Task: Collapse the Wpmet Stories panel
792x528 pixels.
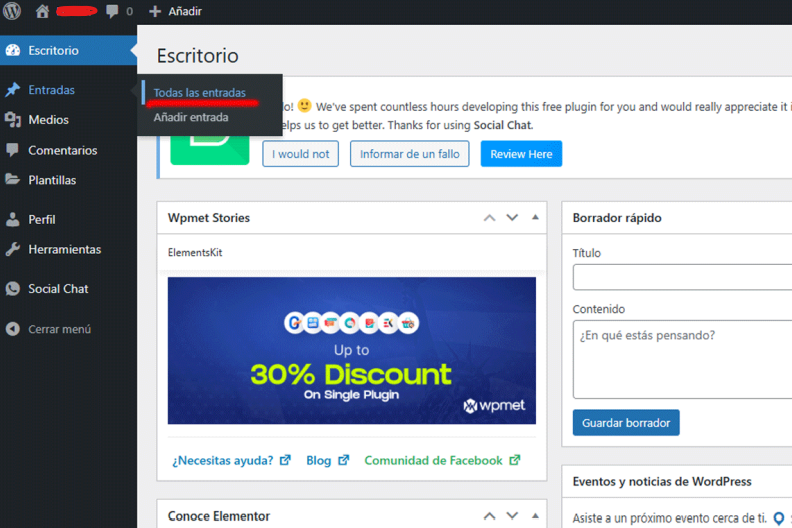Action: [535, 217]
